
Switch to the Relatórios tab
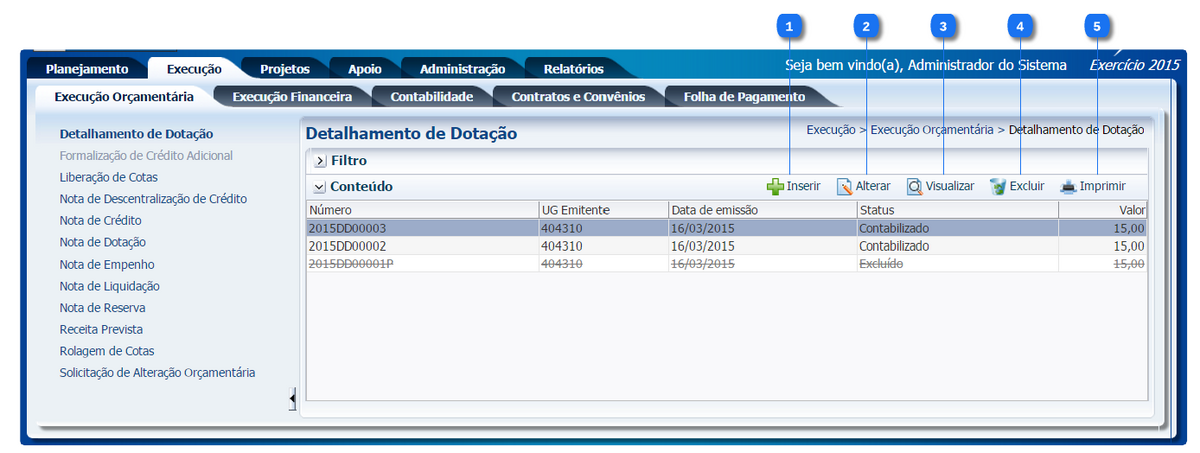click(573, 69)
